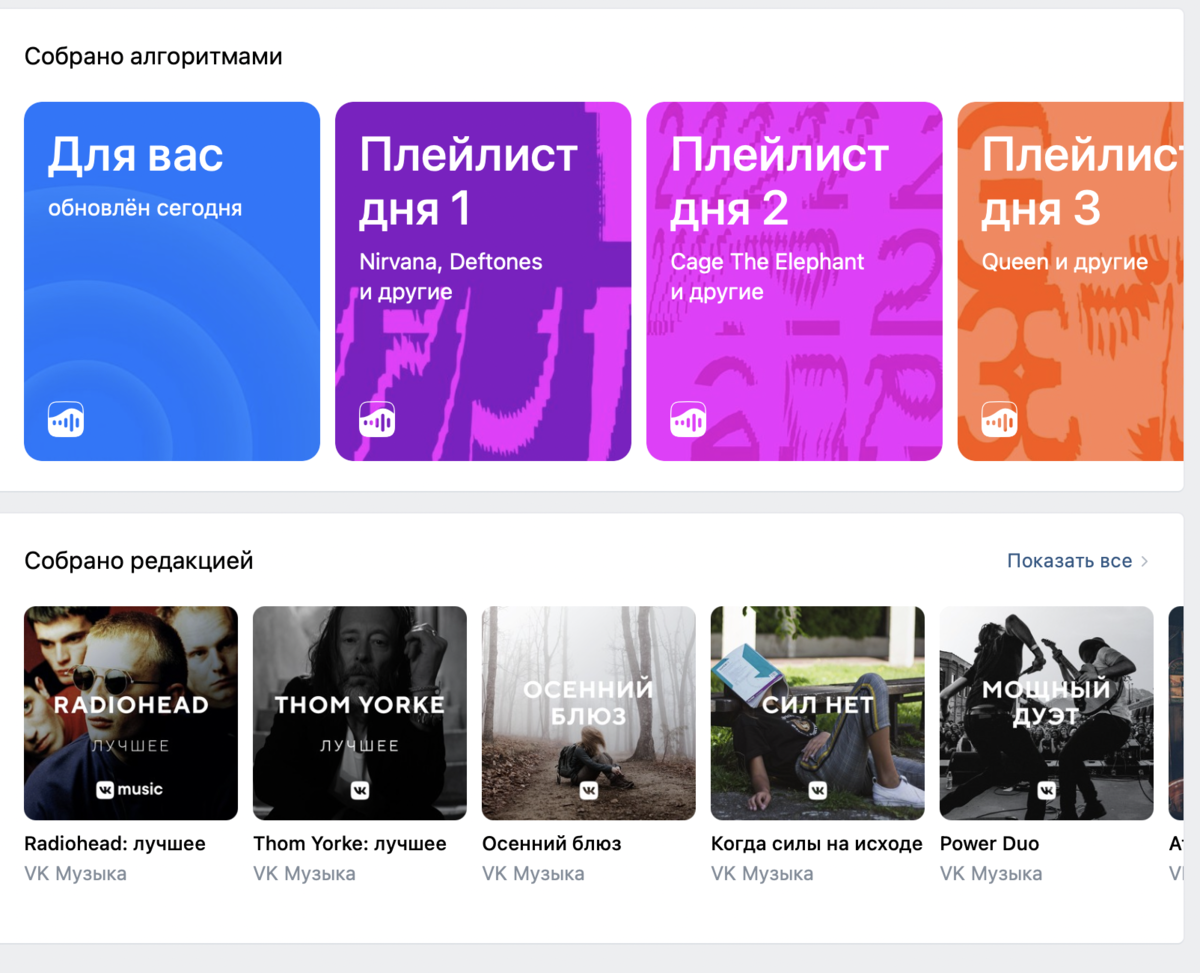Open Плейлист дня 1 with Nirvana, Deftones

(483, 281)
